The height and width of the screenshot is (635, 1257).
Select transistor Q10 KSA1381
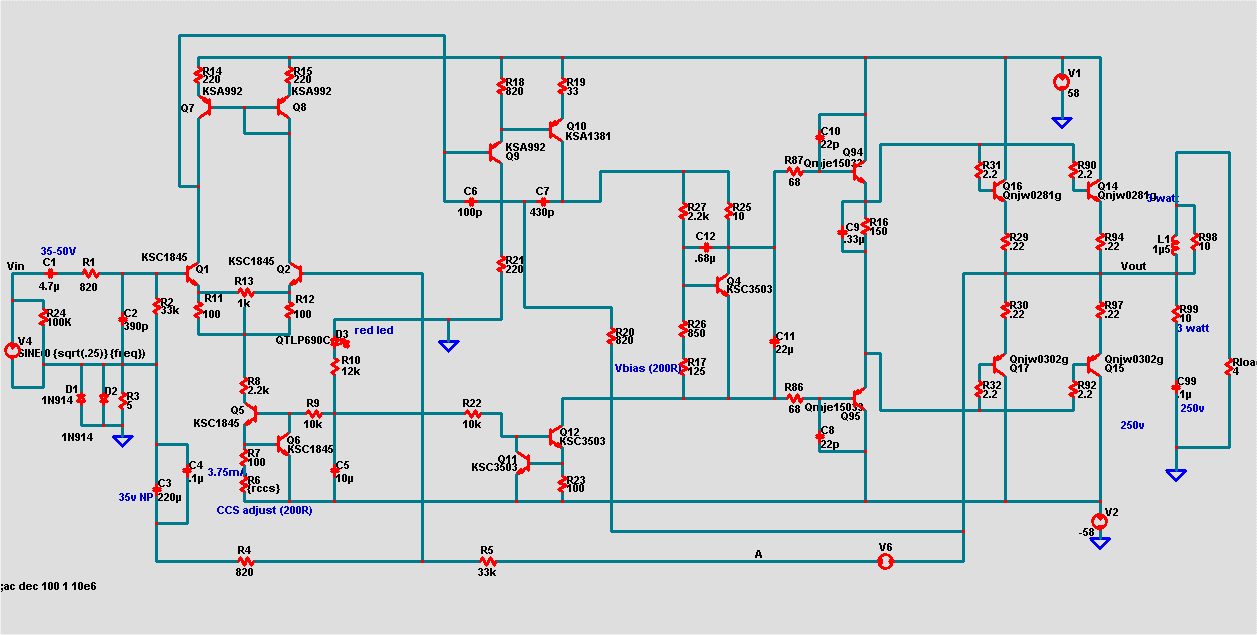point(556,130)
